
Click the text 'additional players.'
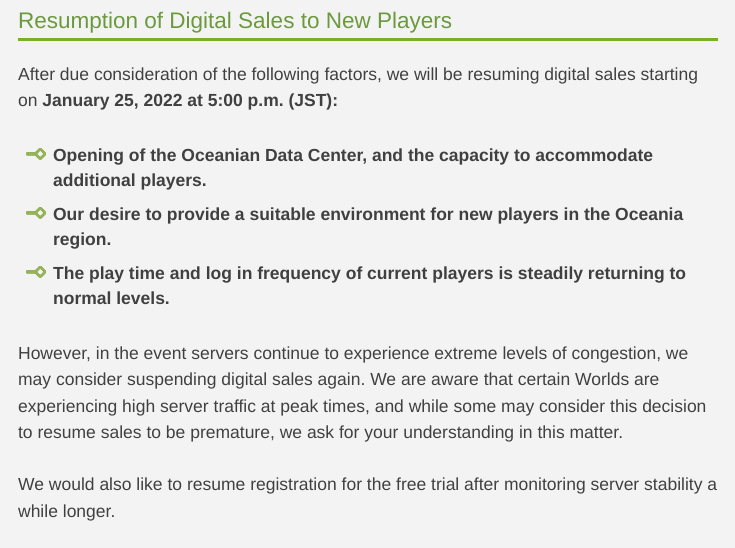129,180
